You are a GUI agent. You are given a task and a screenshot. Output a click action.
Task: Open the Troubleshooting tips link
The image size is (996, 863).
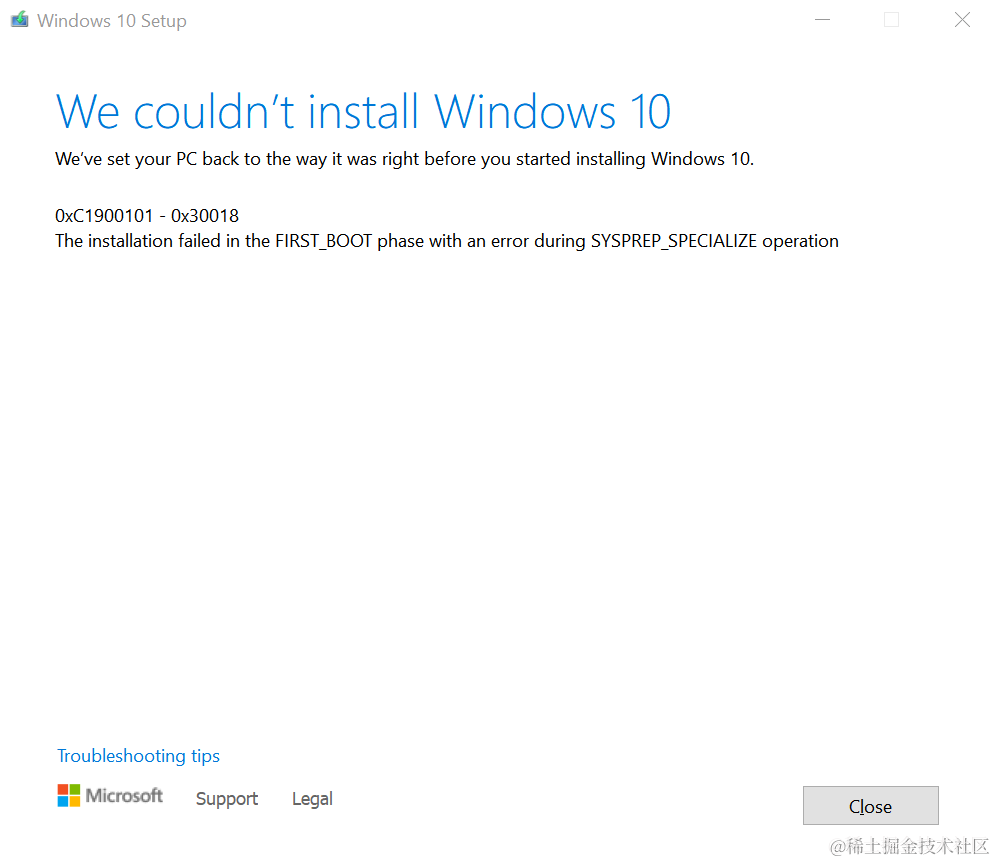(138, 756)
